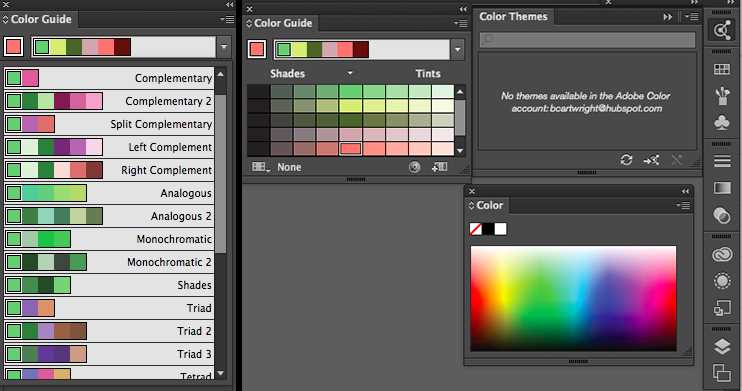Select the None fill swatch in Color panel
Image resolution: width=742 pixels, height=391 pixels.
click(476, 229)
